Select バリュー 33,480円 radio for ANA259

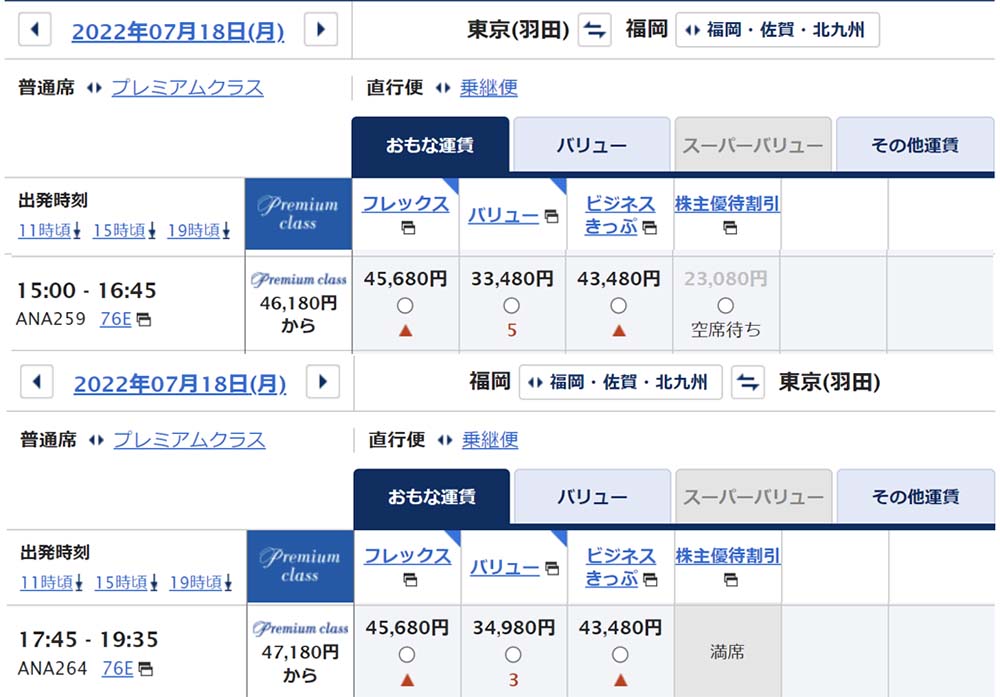click(x=511, y=305)
